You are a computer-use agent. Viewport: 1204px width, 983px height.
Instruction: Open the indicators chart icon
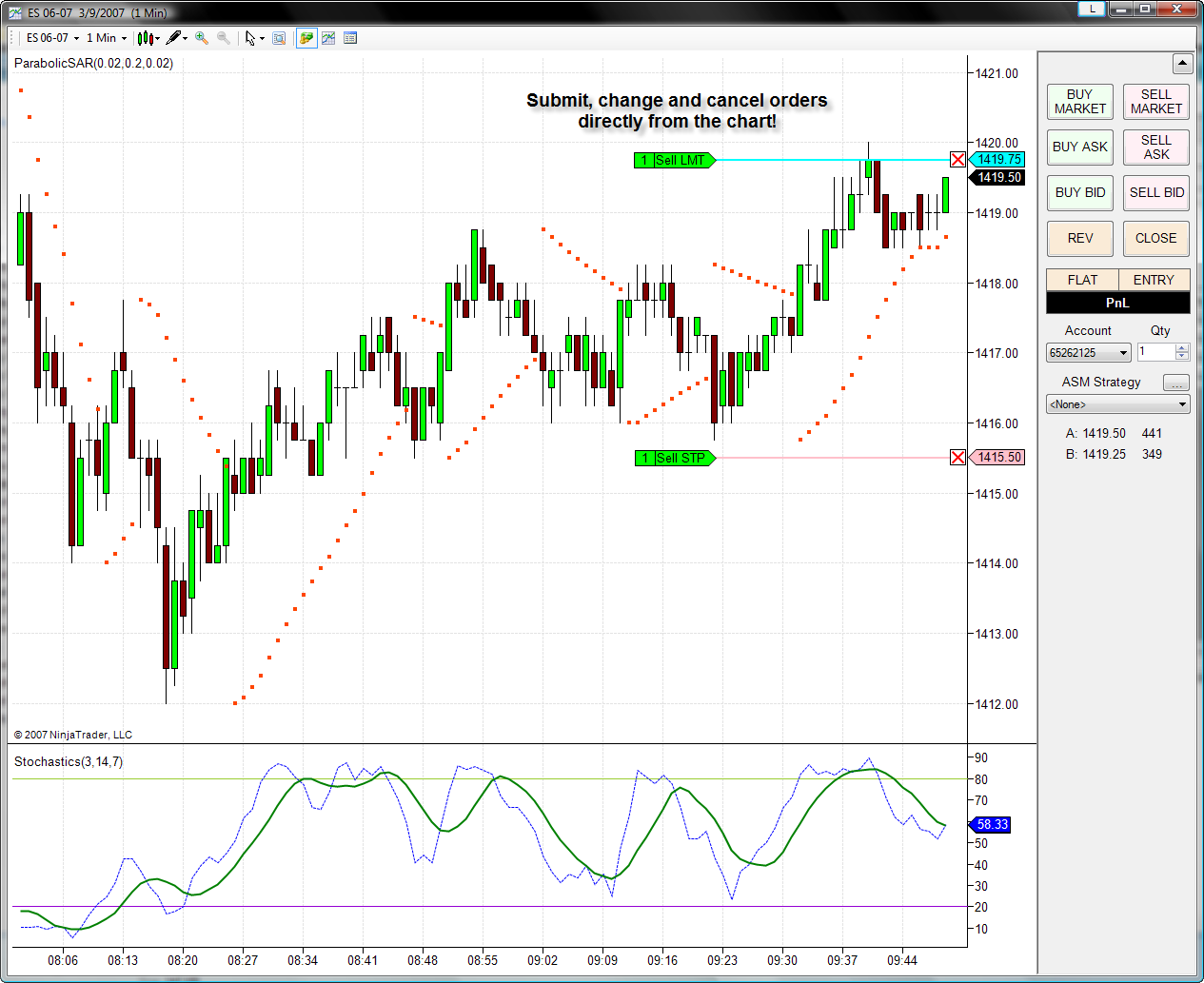coord(328,38)
